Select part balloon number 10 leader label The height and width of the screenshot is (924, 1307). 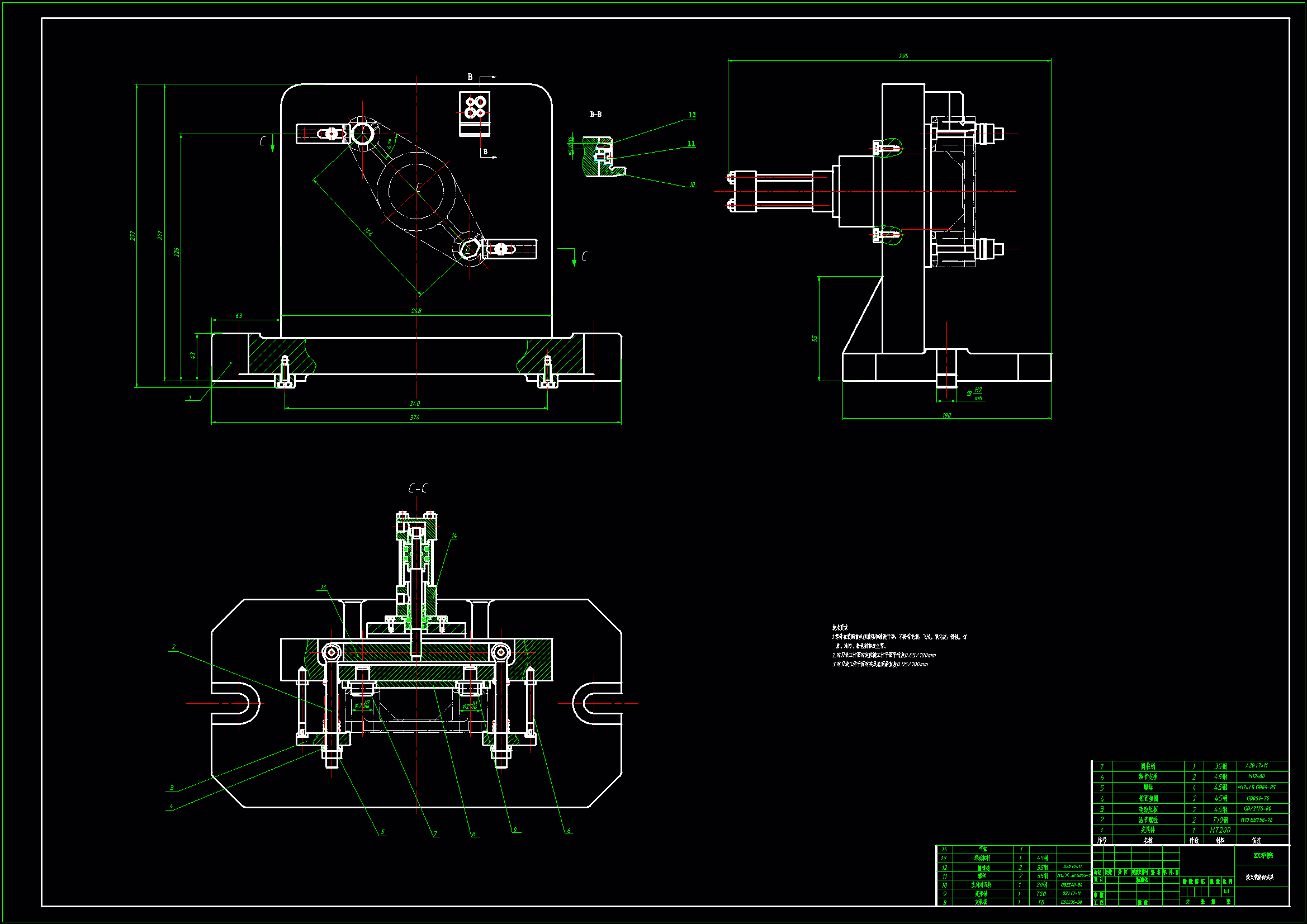coord(692,185)
